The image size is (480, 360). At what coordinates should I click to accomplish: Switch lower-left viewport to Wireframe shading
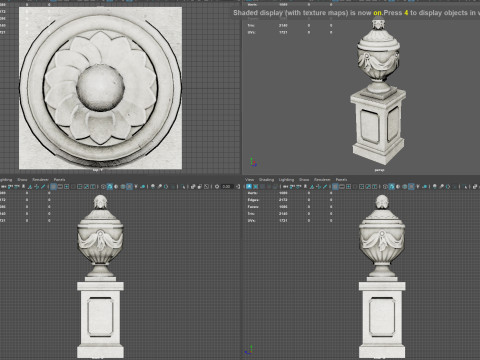click(x=103, y=187)
